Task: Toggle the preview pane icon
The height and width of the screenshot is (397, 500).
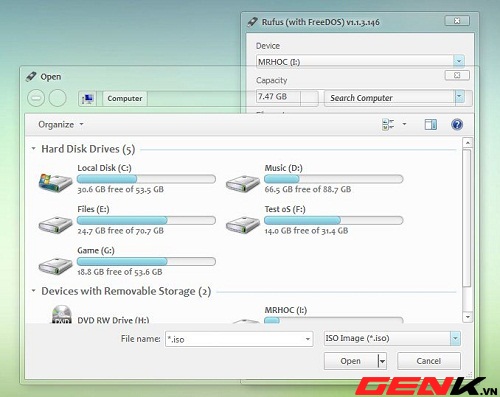Action: [x=430, y=125]
